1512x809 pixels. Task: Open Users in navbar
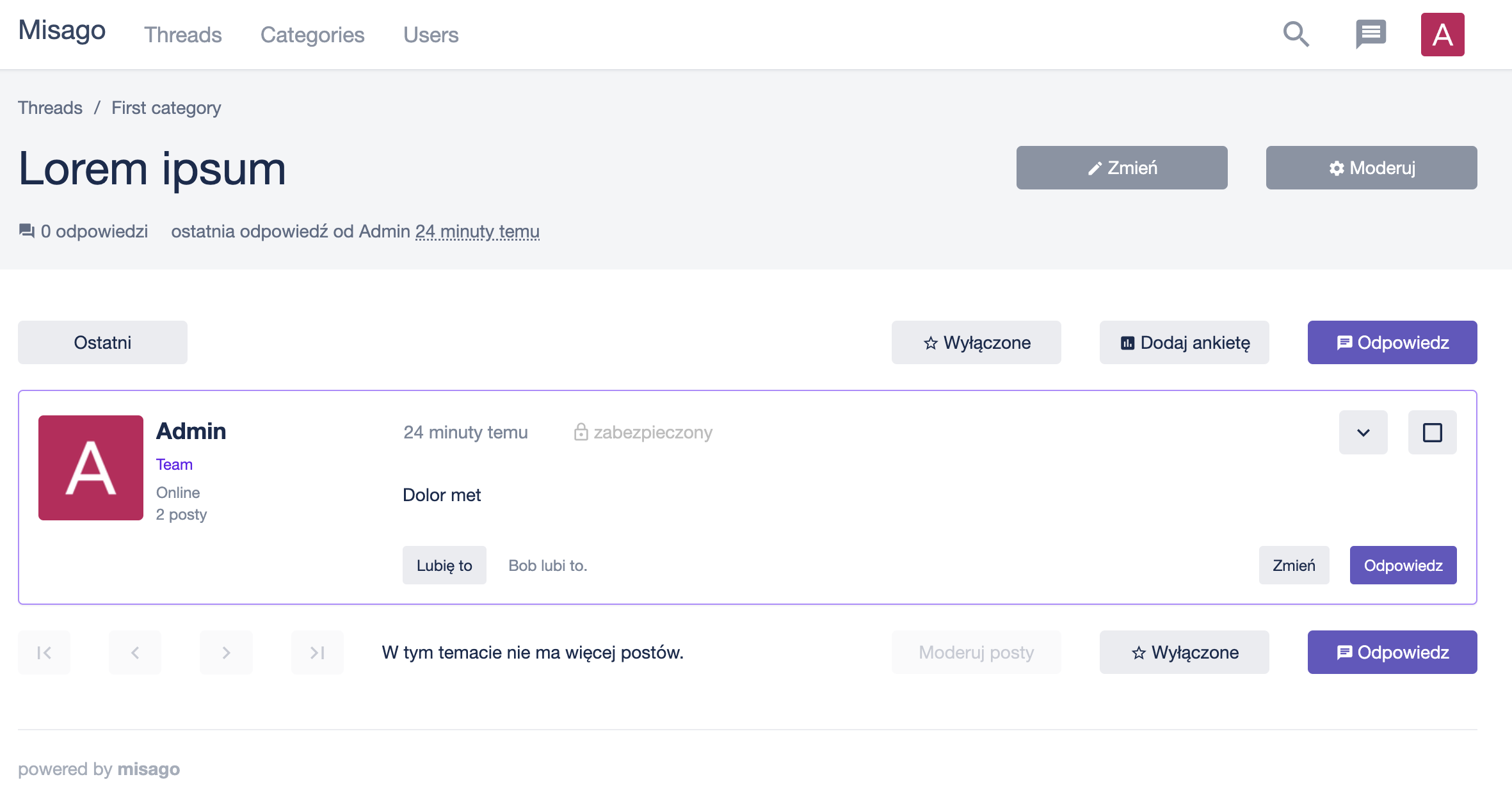[431, 35]
